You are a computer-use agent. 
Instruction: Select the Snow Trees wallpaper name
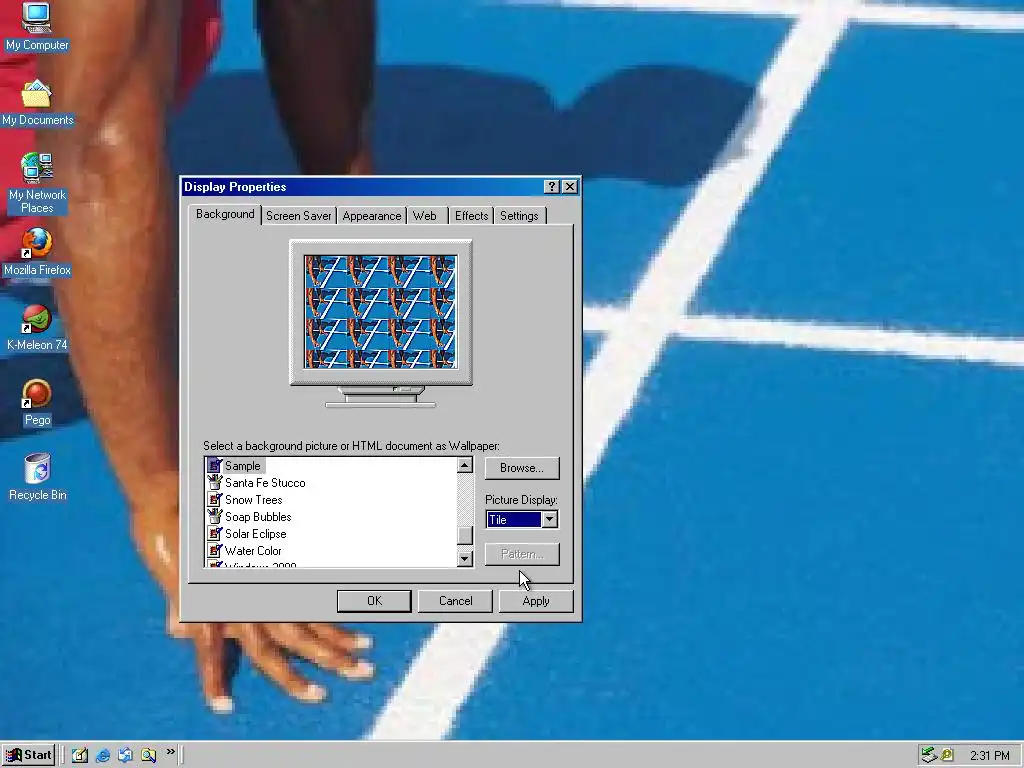(253, 500)
